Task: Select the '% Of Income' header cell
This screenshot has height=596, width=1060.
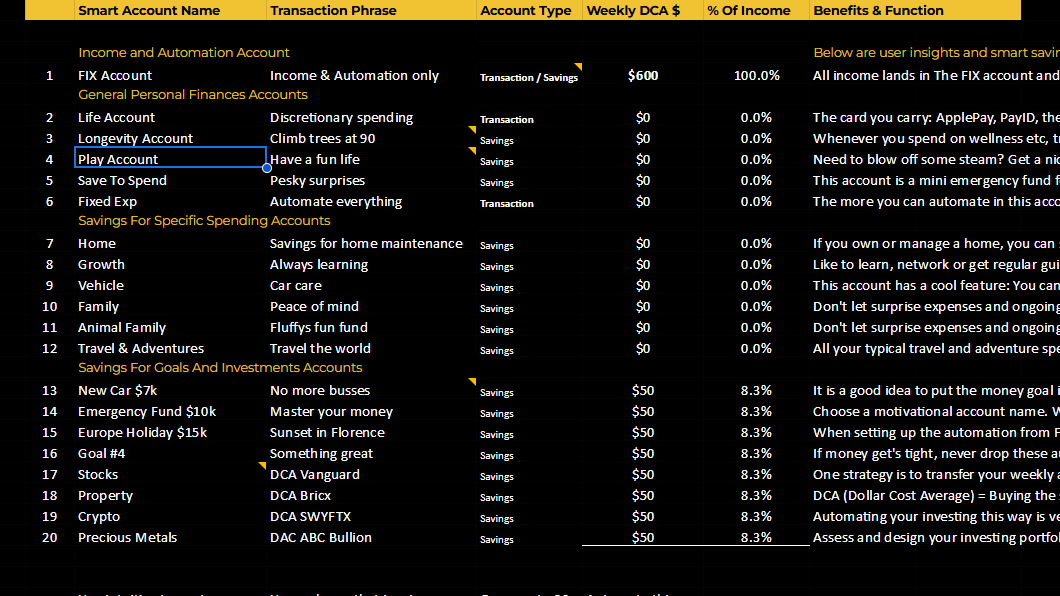Action: pos(756,10)
